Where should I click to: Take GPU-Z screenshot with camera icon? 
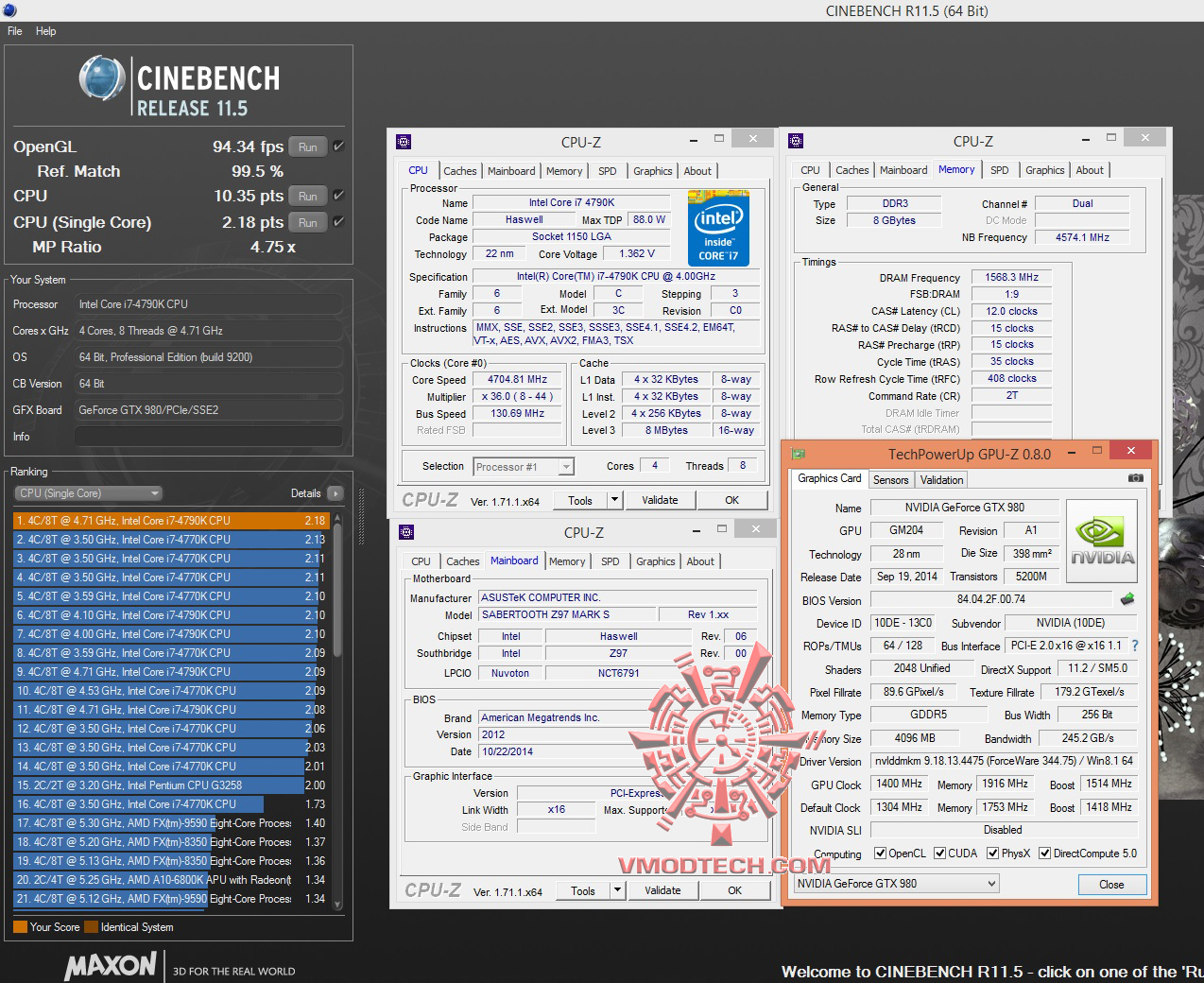pyautogui.click(x=1136, y=478)
